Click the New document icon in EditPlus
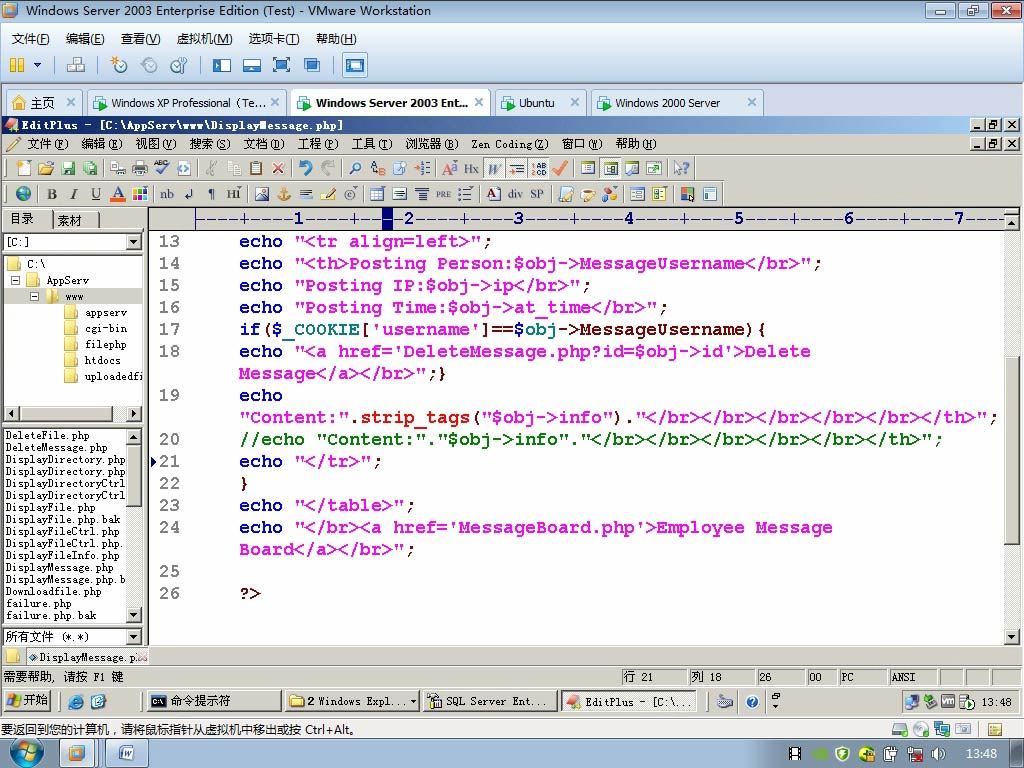The image size is (1024, 768). [24, 168]
